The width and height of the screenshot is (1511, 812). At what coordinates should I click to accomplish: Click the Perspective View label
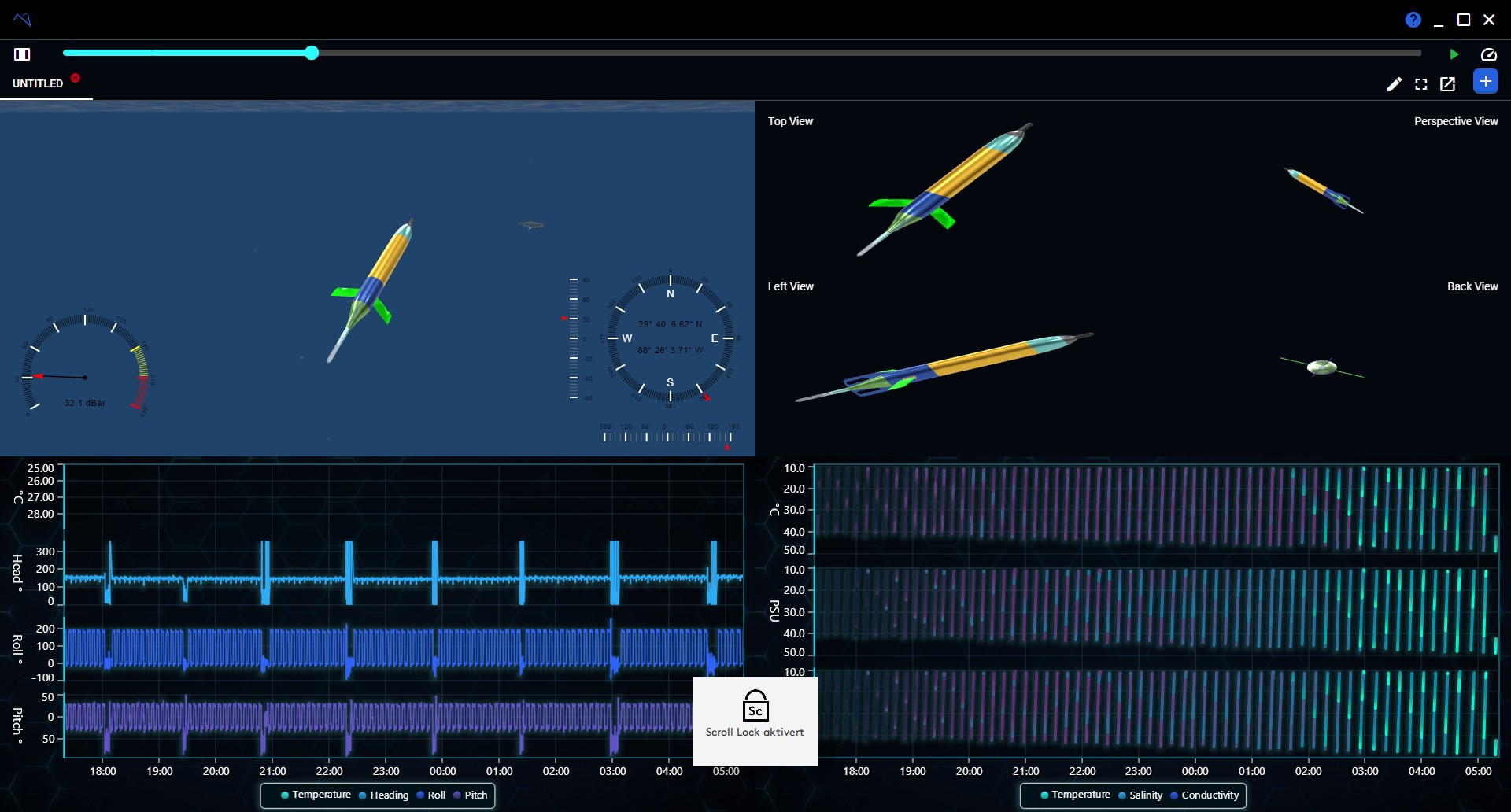(1456, 121)
